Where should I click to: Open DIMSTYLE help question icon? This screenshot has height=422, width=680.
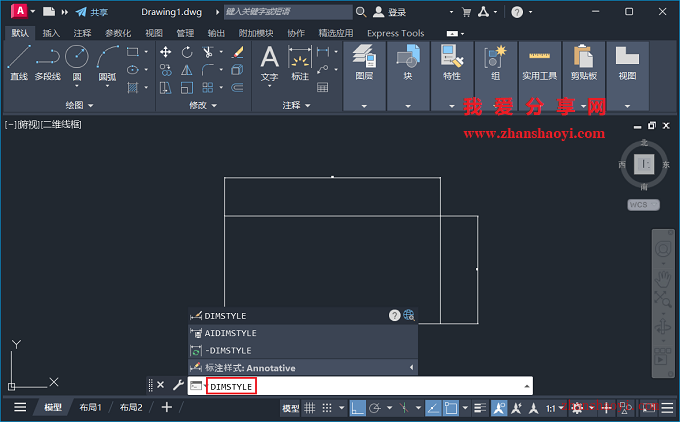coord(394,315)
